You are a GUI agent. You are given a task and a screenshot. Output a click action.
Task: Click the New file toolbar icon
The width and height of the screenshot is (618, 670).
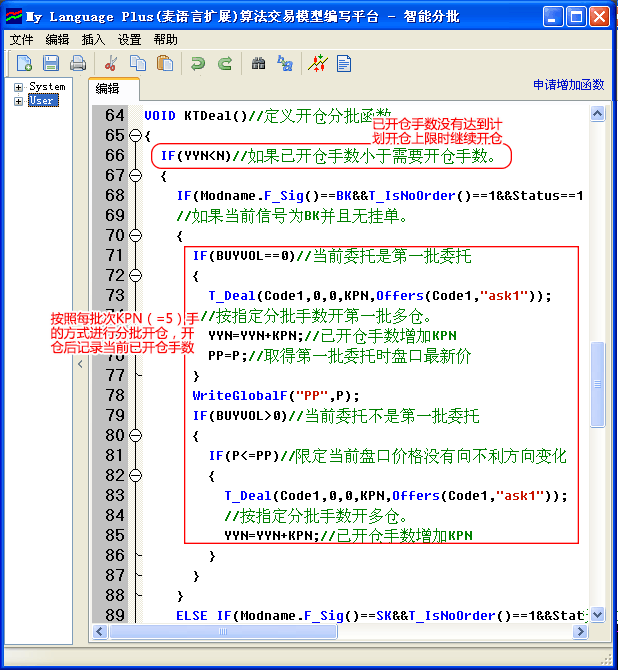pos(25,64)
